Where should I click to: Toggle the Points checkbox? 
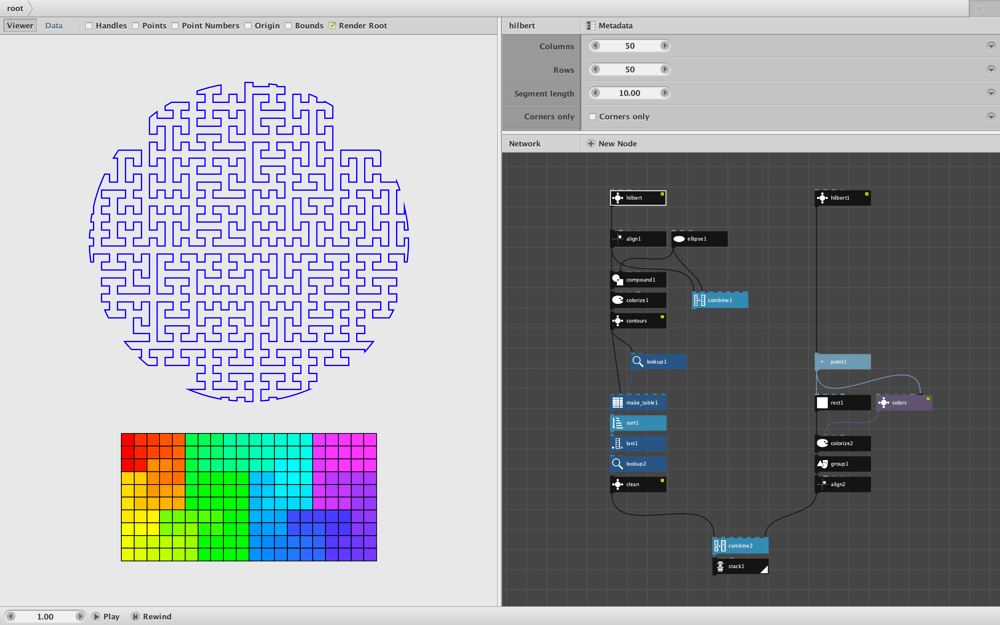(x=135, y=26)
